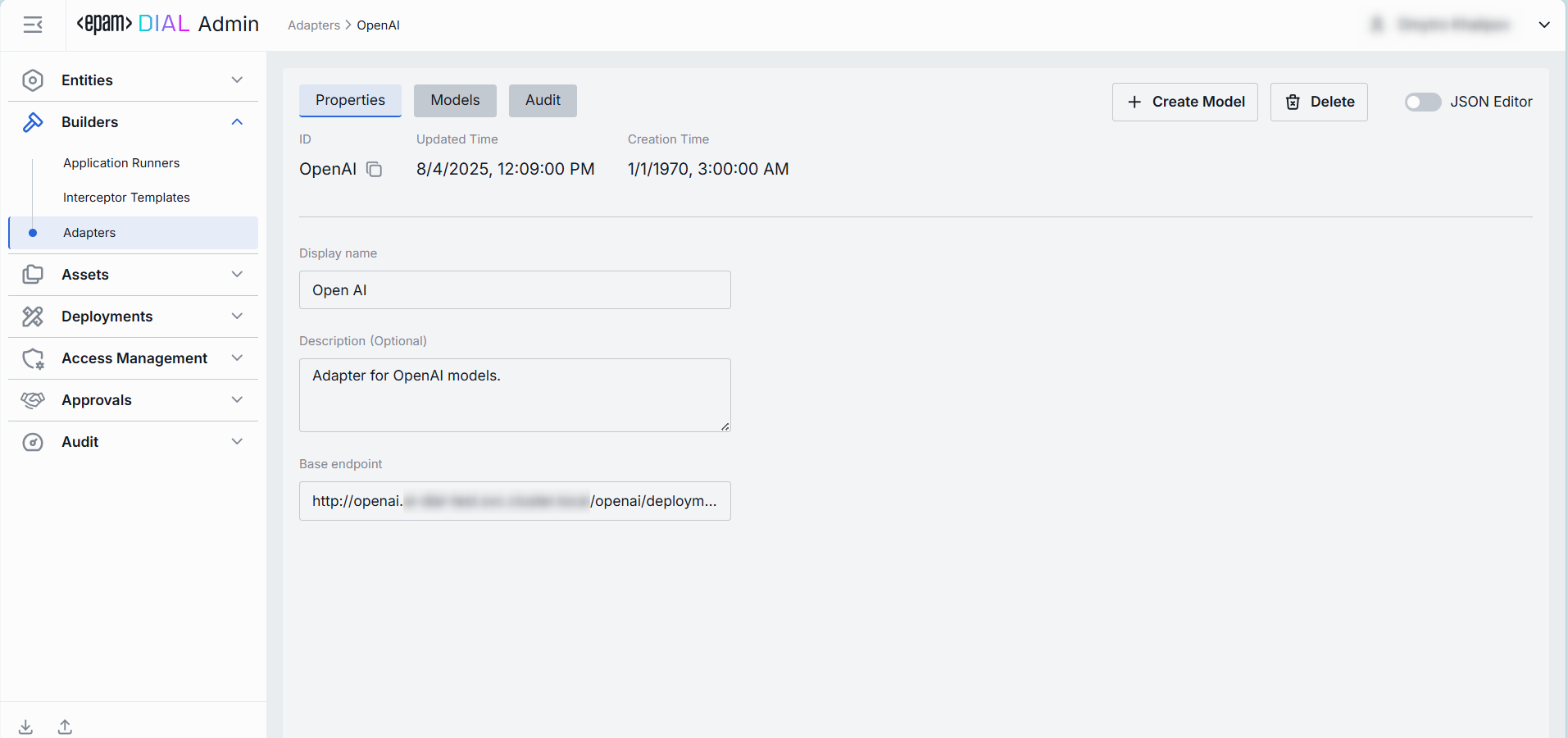Click the Create Model button

coord(1184,102)
